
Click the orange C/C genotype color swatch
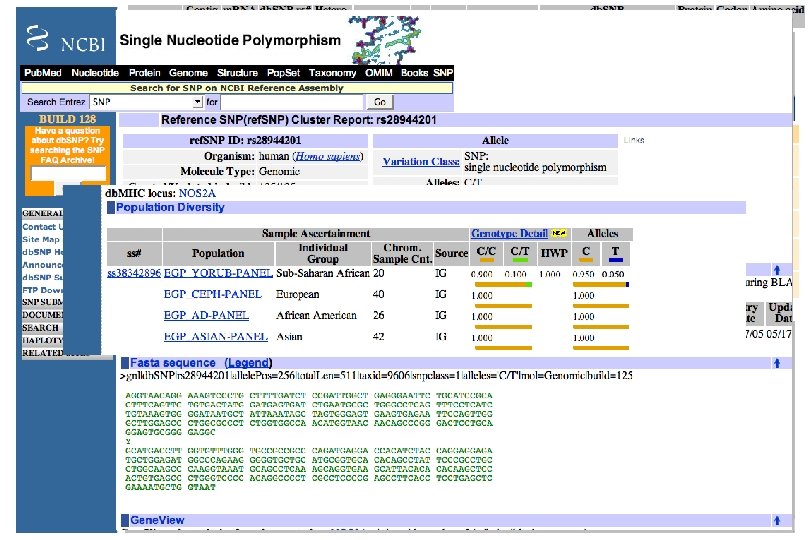point(486,260)
